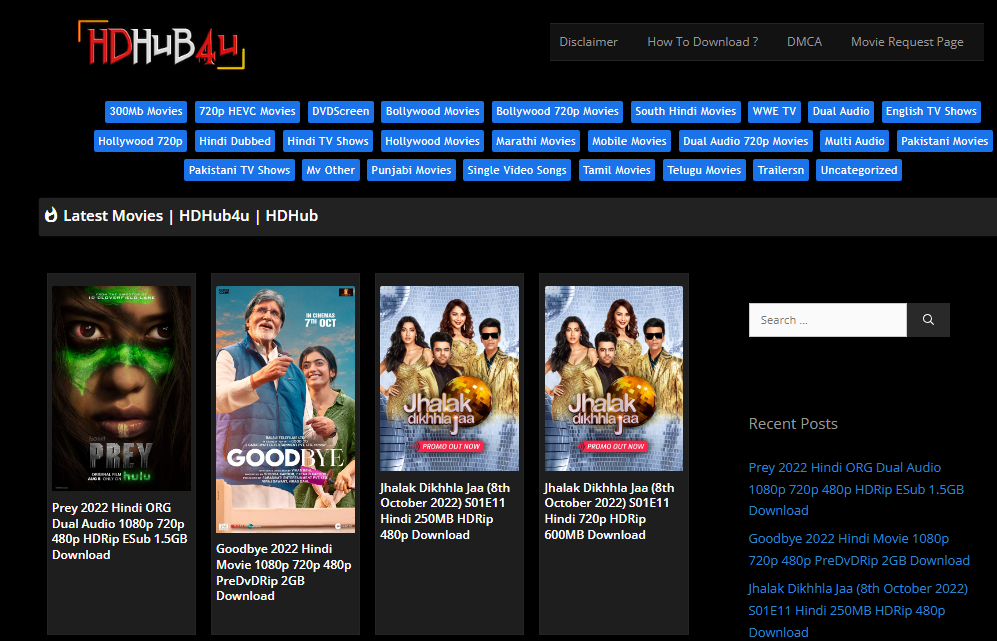Click the search magnifier button
The image size is (997, 641).
click(928, 320)
